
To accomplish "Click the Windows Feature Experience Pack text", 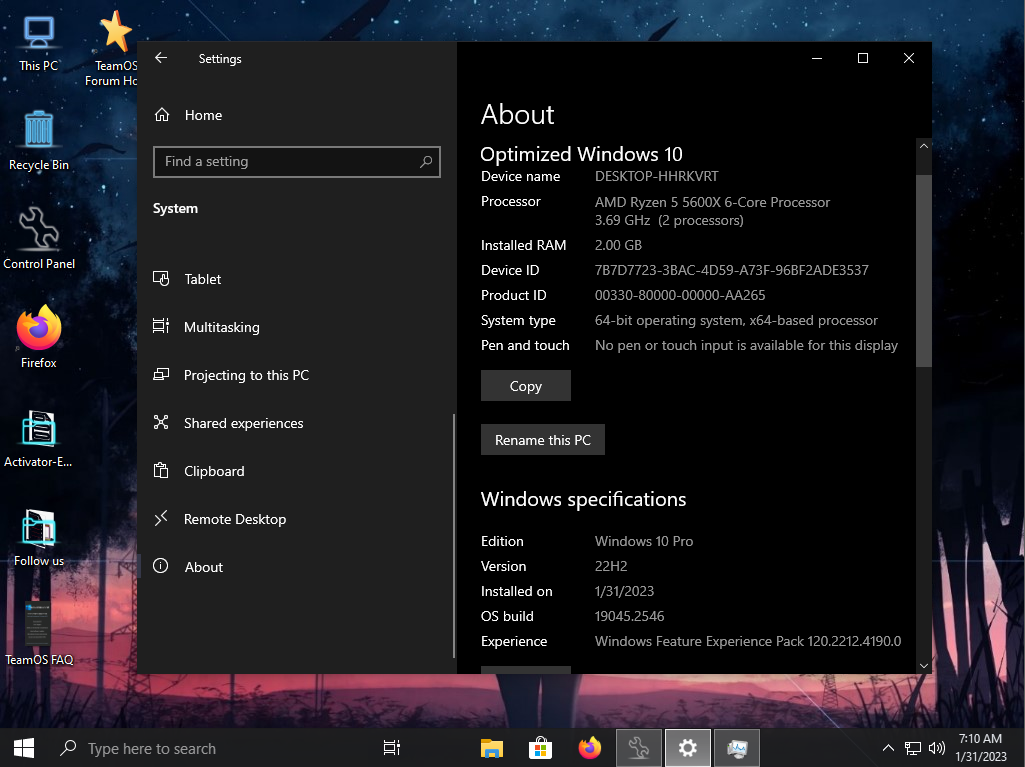I will click(x=748, y=641).
